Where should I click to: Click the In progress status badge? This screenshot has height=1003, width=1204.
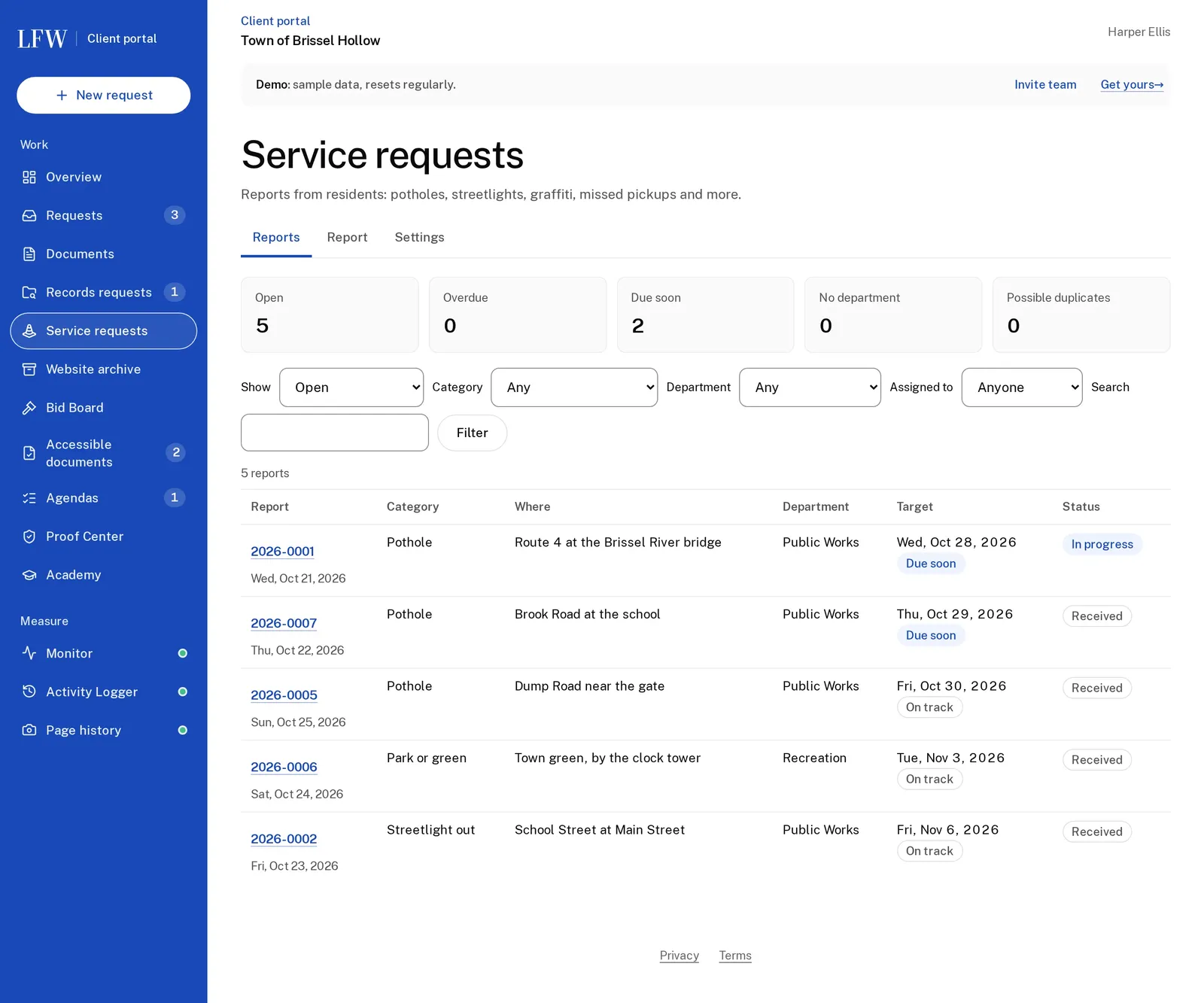coord(1102,544)
